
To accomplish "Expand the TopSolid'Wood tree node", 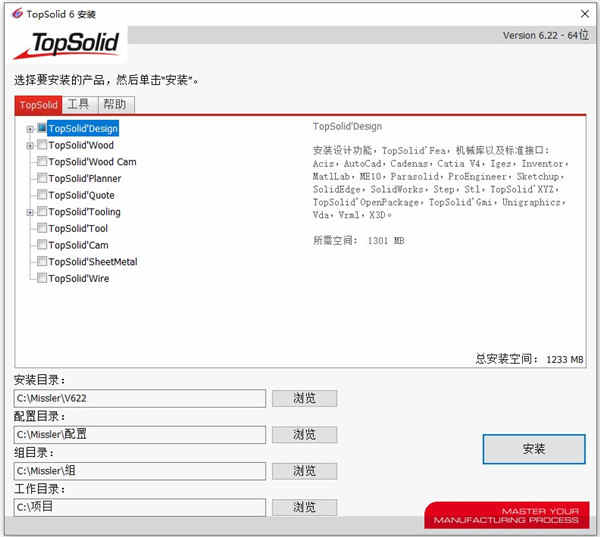I will pyautogui.click(x=30, y=145).
